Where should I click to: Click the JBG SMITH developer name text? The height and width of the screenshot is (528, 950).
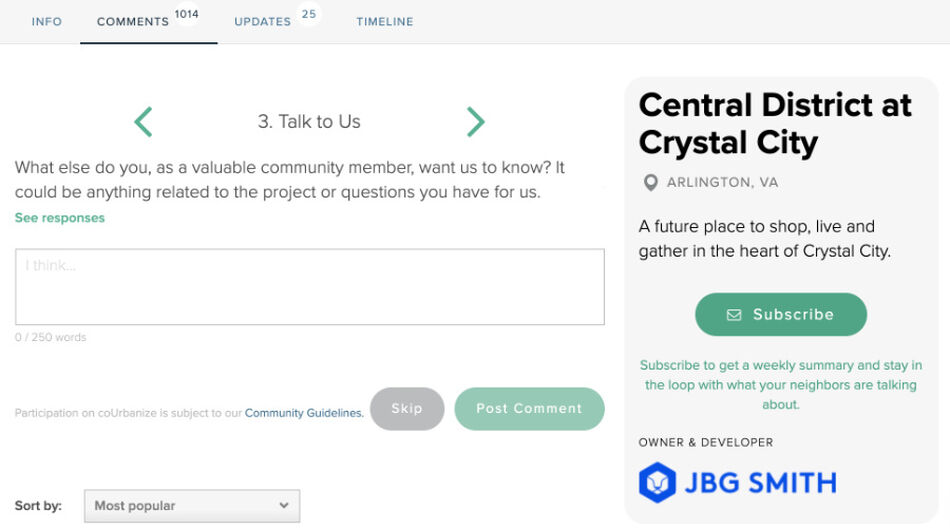point(761,483)
